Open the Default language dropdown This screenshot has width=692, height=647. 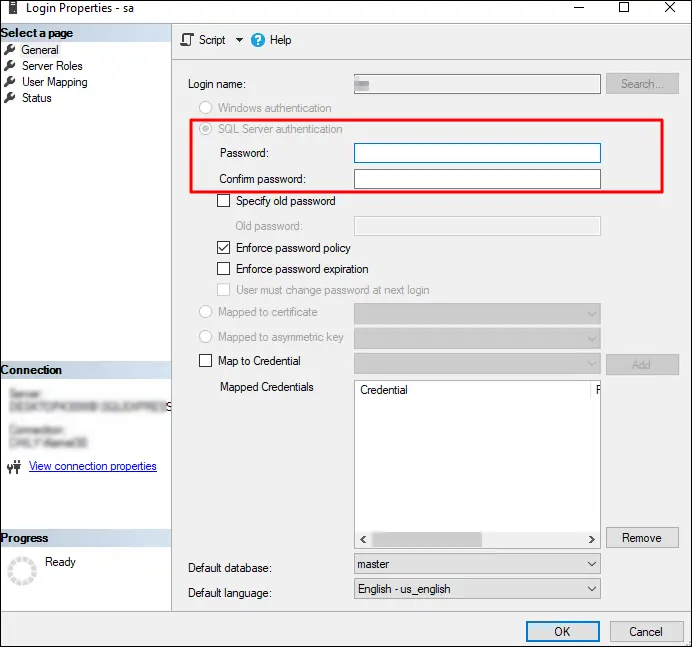click(x=591, y=589)
